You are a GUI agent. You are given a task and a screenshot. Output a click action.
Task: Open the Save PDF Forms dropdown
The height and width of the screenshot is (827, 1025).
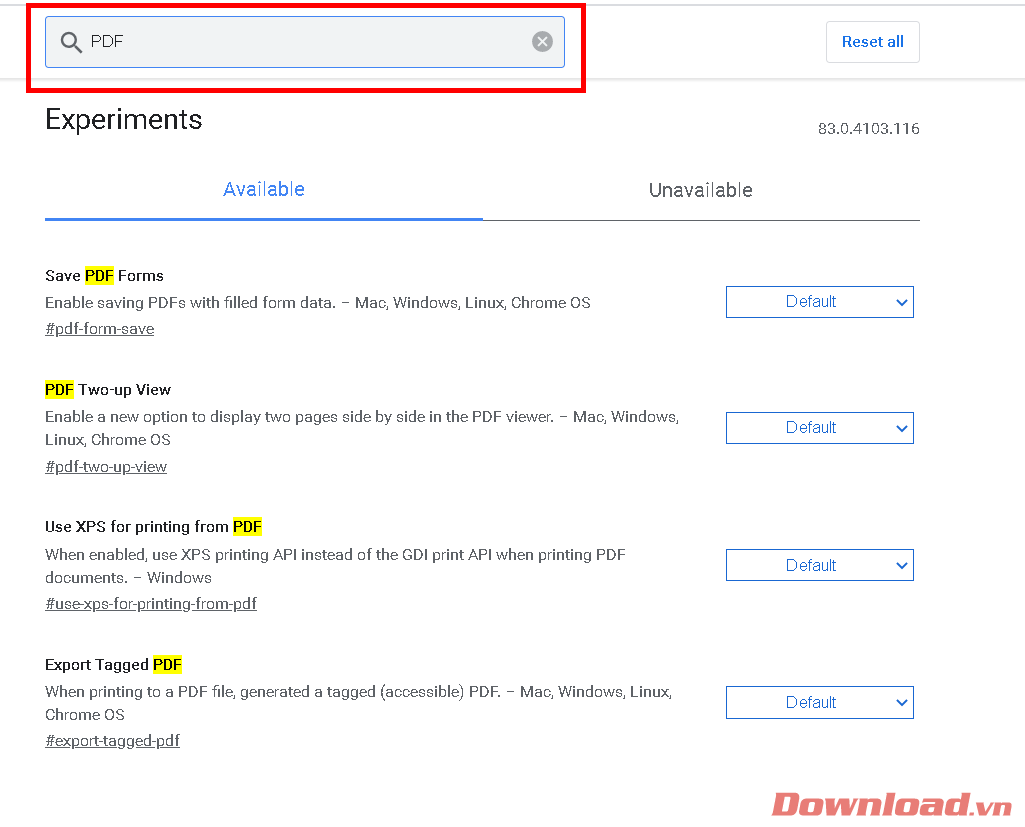tap(819, 302)
